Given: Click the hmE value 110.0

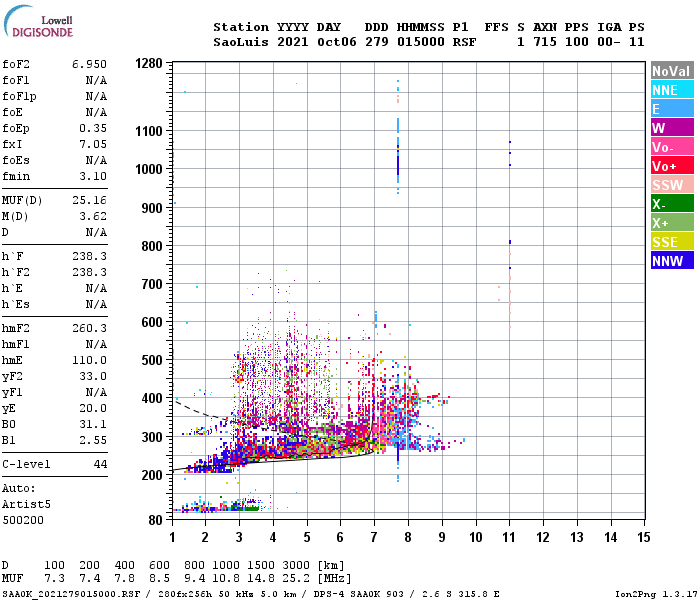Looking at the screenshot, I should [x=89, y=360].
